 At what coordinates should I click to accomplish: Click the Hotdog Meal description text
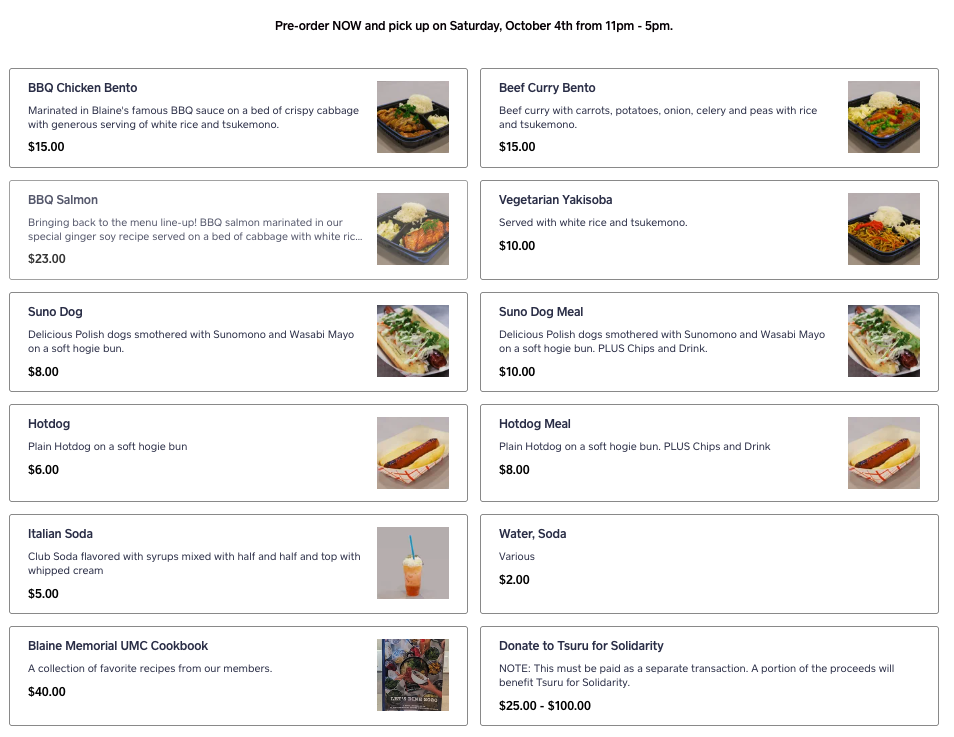pyautogui.click(x=635, y=446)
